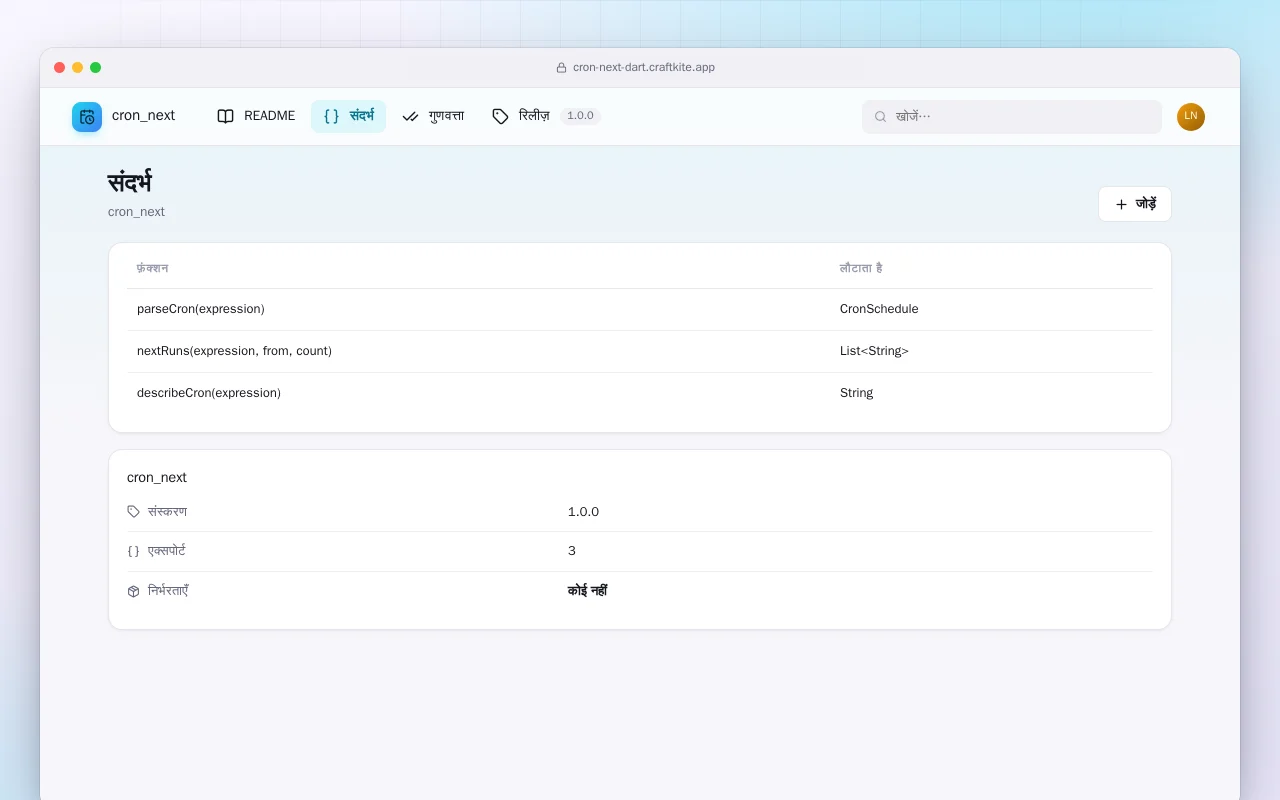The width and height of the screenshot is (1280, 800).
Task: Click the tag icon next to संस्करण
Action: (134, 512)
